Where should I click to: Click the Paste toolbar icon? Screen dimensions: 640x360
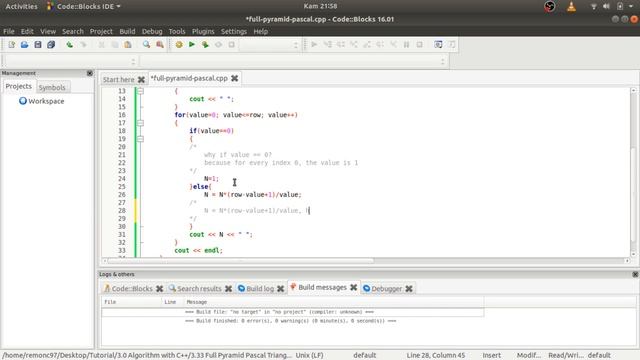128,44
